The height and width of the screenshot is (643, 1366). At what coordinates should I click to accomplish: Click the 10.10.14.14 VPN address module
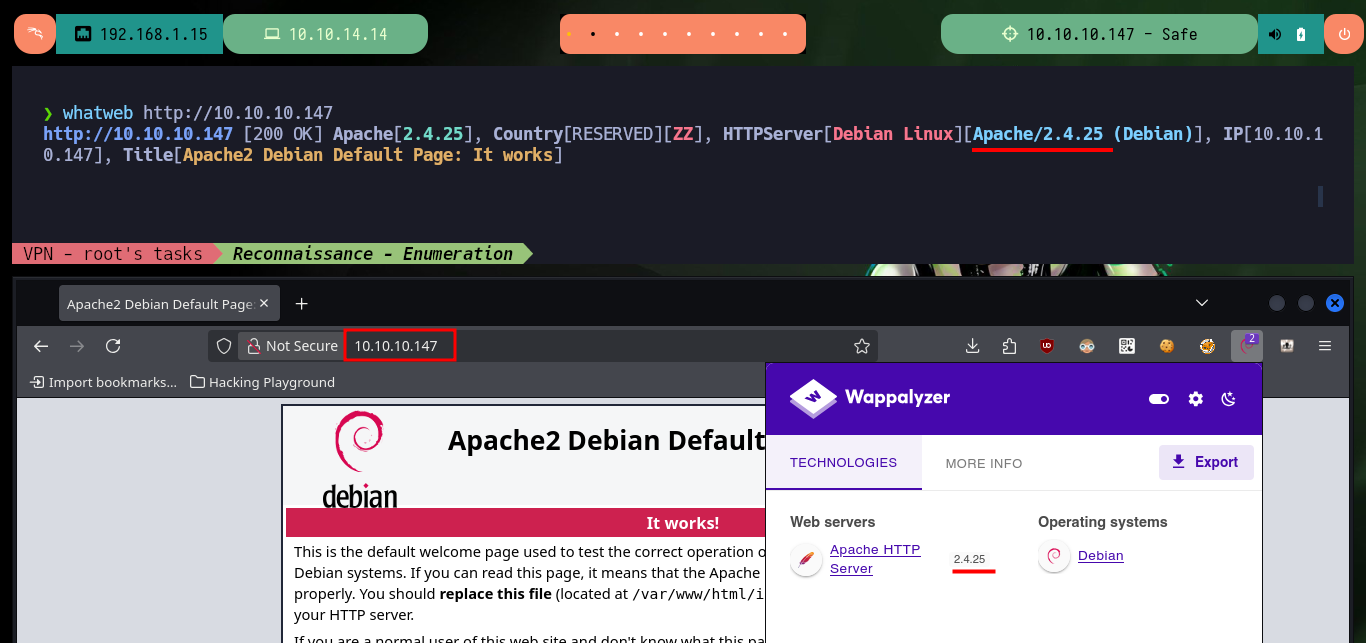point(325,34)
